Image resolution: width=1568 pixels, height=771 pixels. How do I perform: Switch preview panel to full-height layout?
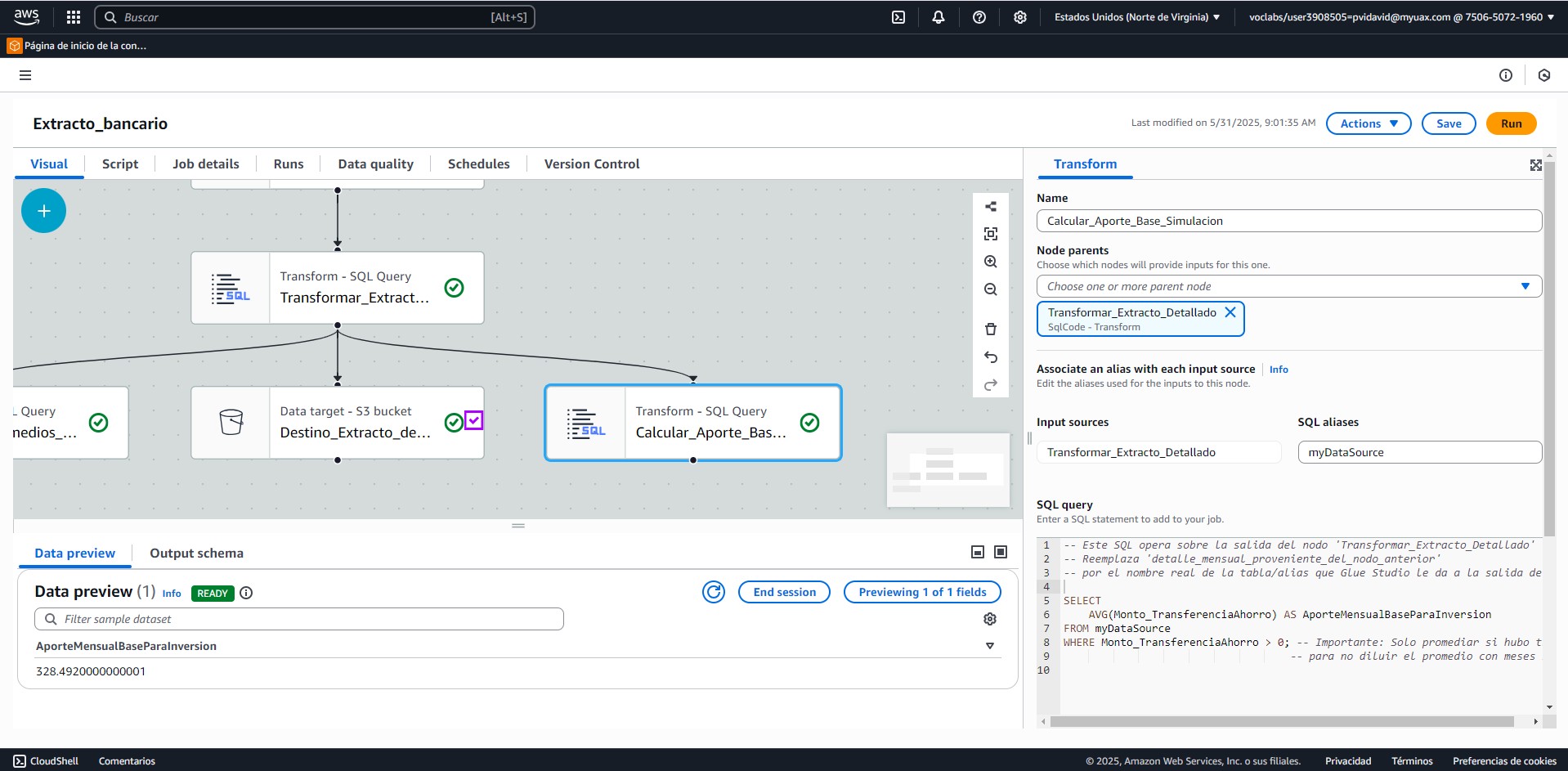(1001, 552)
